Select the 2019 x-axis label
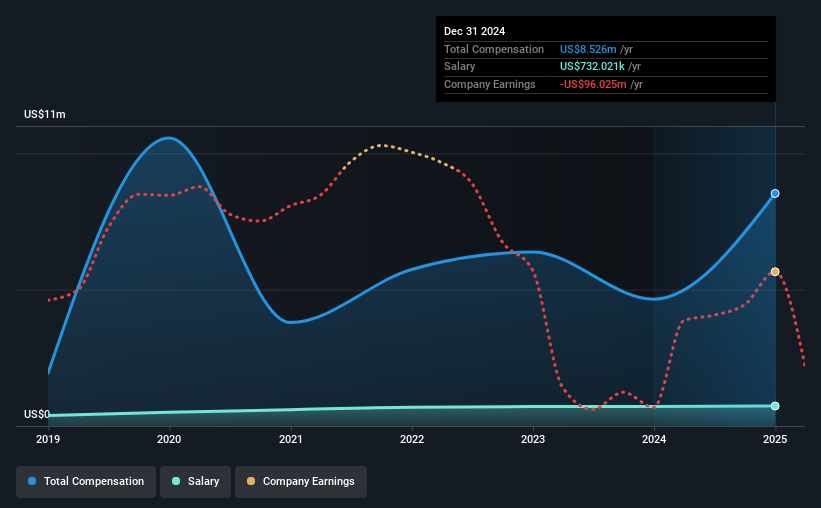The width and height of the screenshot is (821, 508). (x=48, y=439)
